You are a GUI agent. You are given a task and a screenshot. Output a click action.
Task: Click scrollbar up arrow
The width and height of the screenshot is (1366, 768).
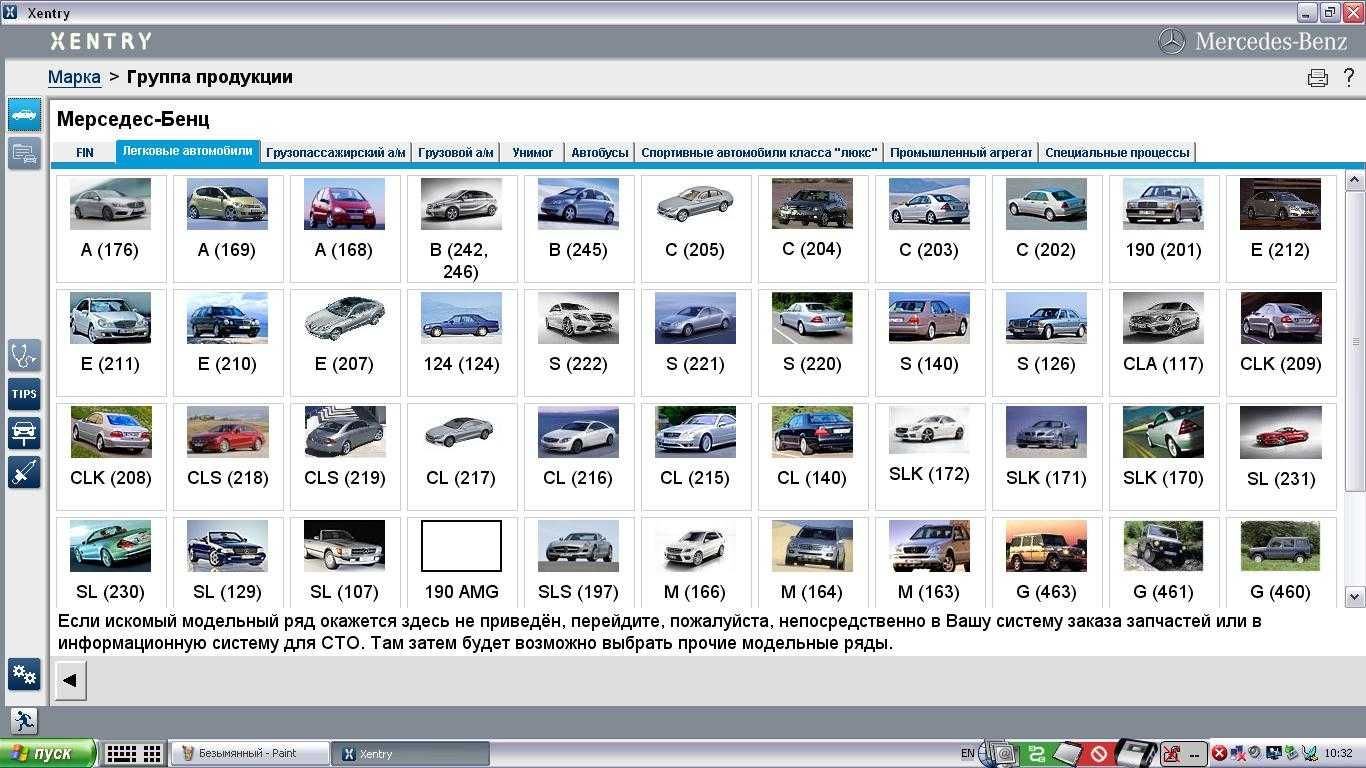point(1355,180)
